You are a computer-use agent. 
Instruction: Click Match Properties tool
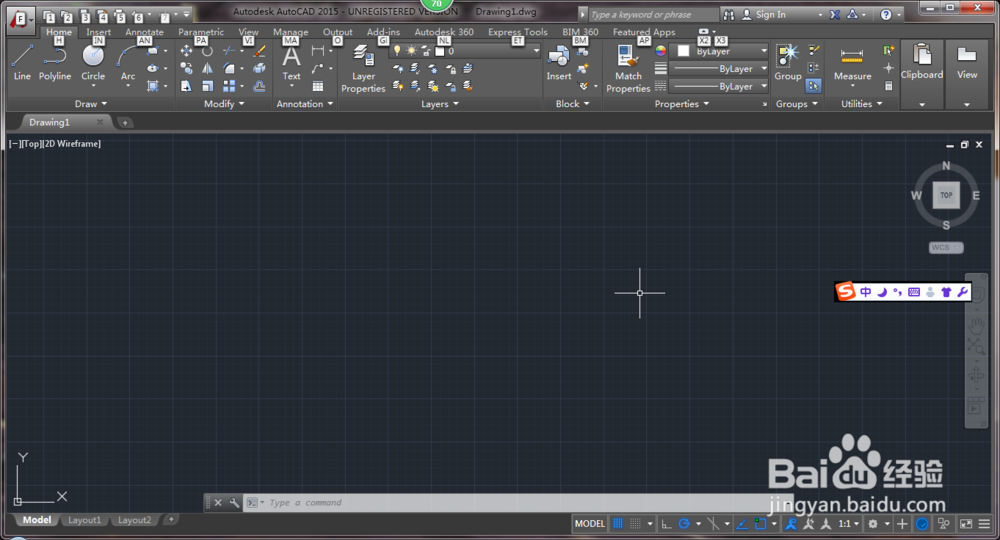click(x=628, y=69)
